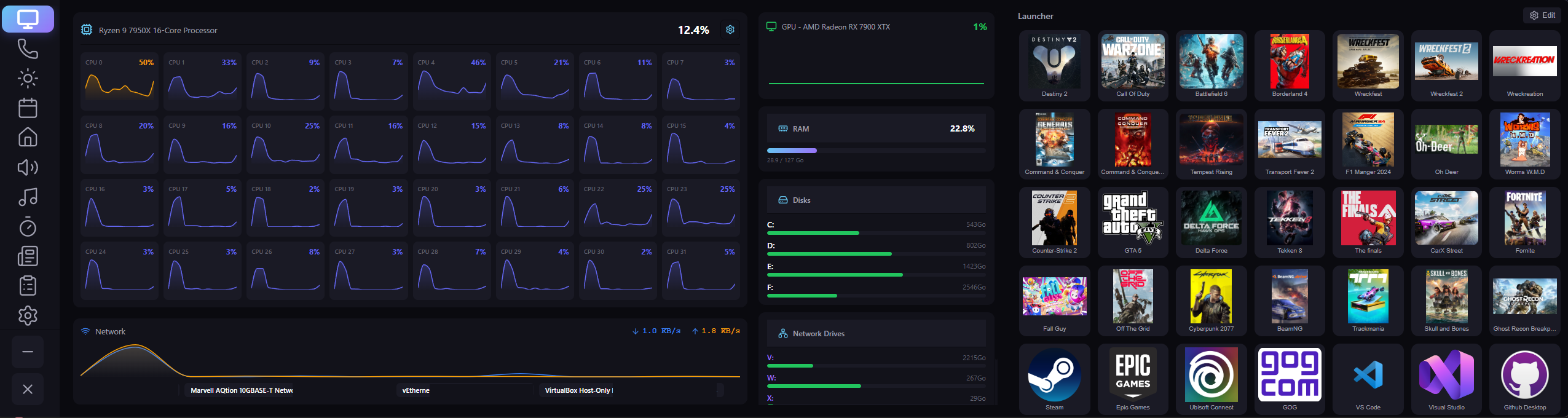Launch GTA 5
The width and height of the screenshot is (1568, 418).
coord(1133,222)
